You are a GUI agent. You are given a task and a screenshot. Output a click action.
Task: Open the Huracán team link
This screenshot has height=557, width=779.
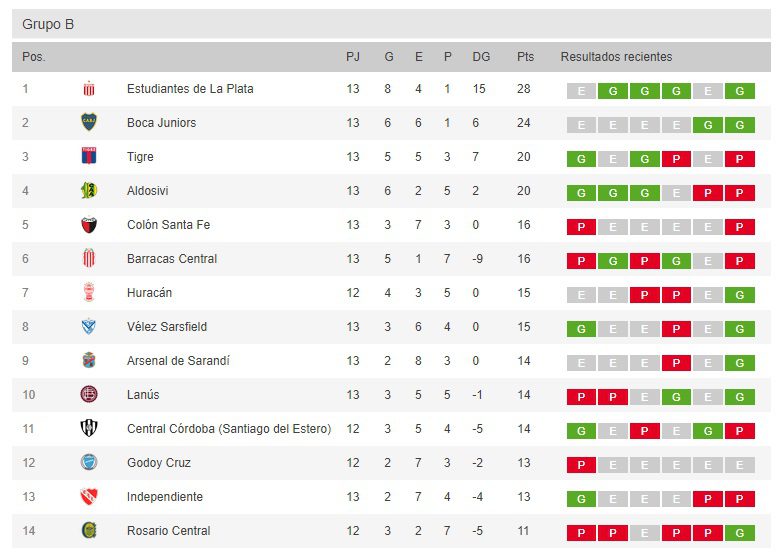click(x=149, y=293)
